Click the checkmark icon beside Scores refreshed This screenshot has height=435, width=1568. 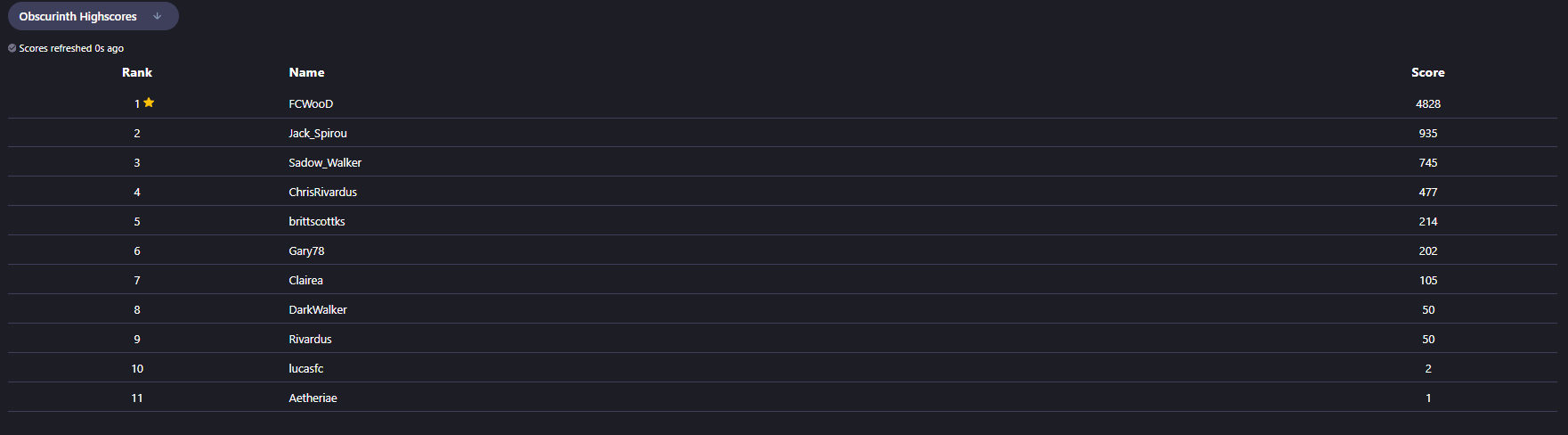pos(12,48)
